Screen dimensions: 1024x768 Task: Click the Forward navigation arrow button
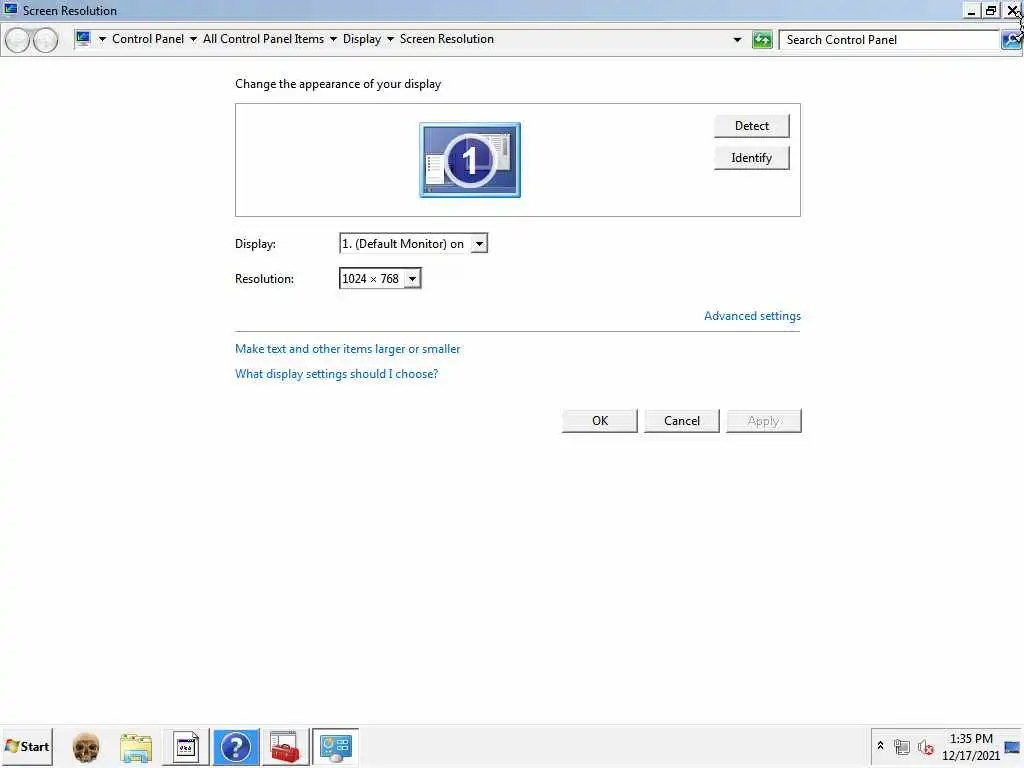tap(45, 40)
